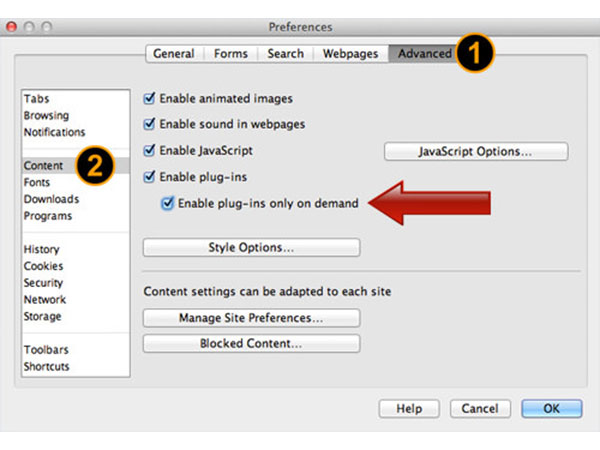The height and width of the screenshot is (450, 600).
Task: Toggle the Enable animated images checkbox
Action: [x=150, y=98]
